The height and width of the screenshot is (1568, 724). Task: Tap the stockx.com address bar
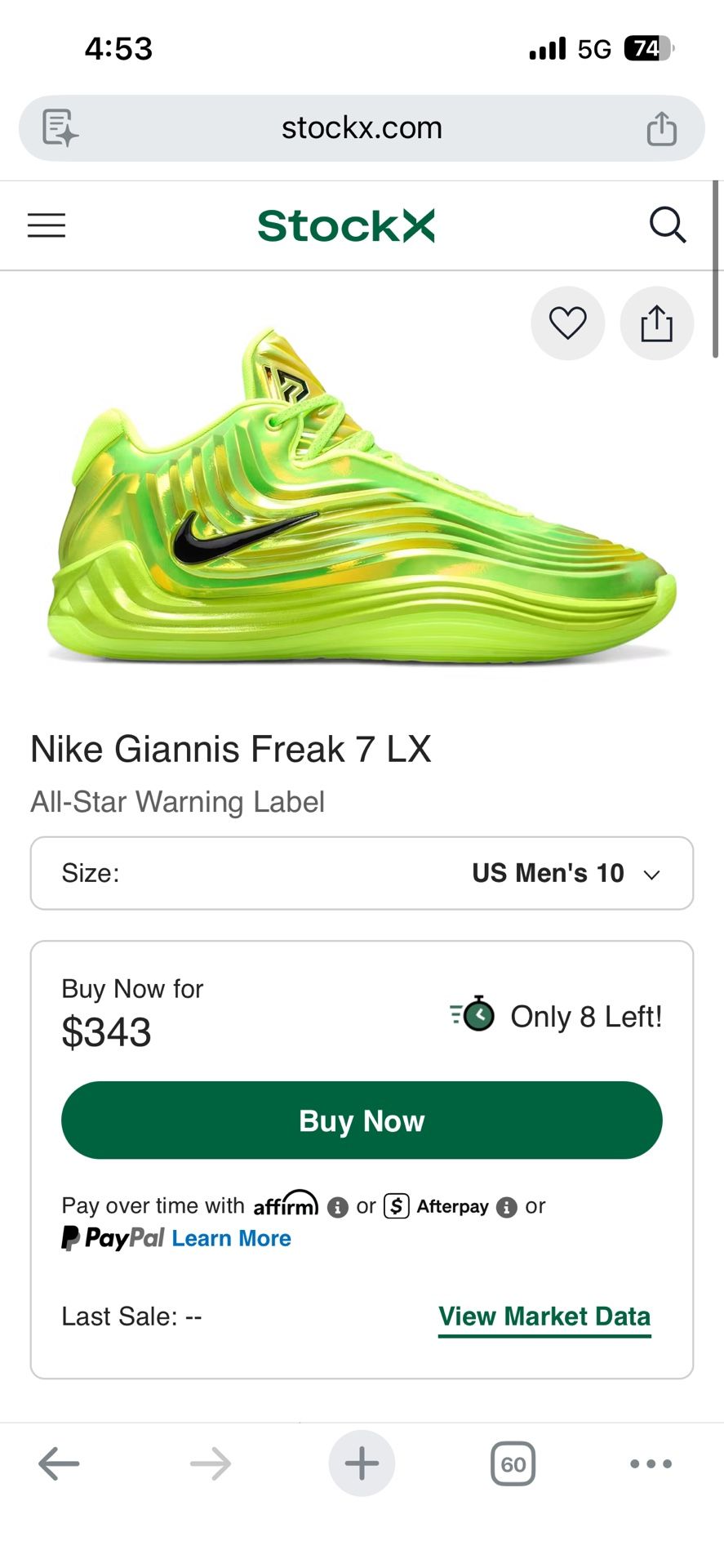click(362, 128)
